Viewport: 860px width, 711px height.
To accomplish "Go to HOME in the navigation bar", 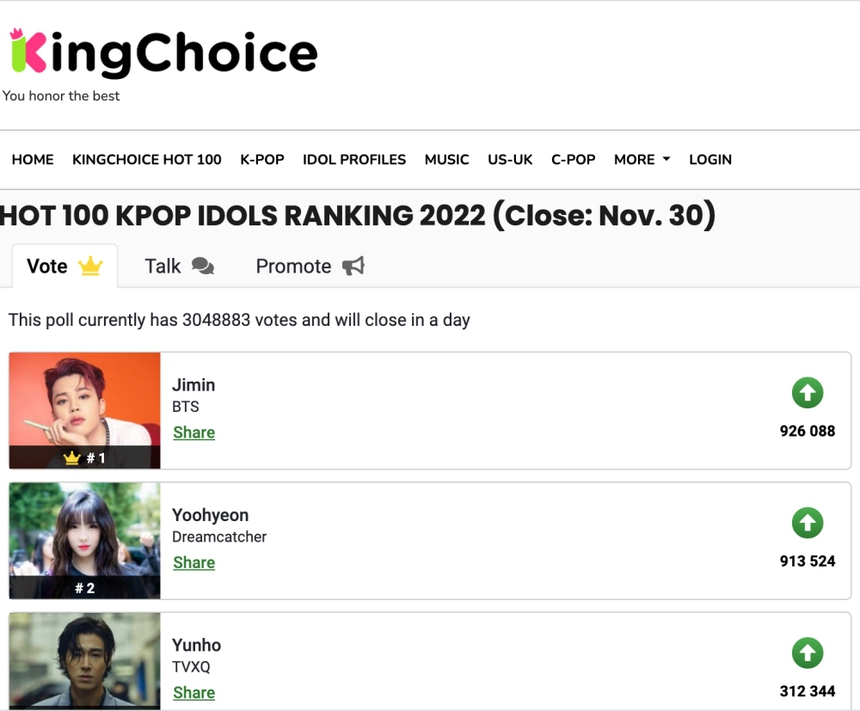I will [32, 159].
